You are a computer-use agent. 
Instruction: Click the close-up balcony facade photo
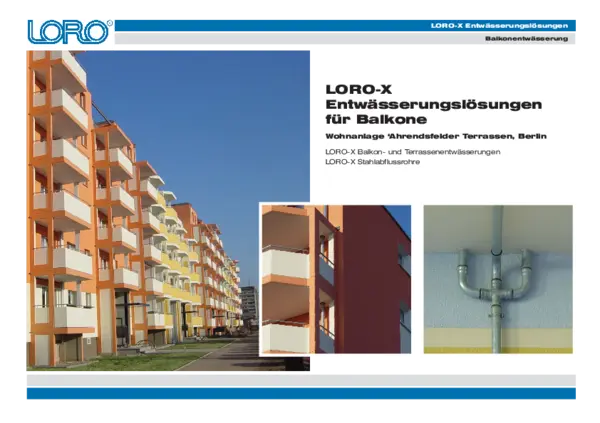coord(336,279)
